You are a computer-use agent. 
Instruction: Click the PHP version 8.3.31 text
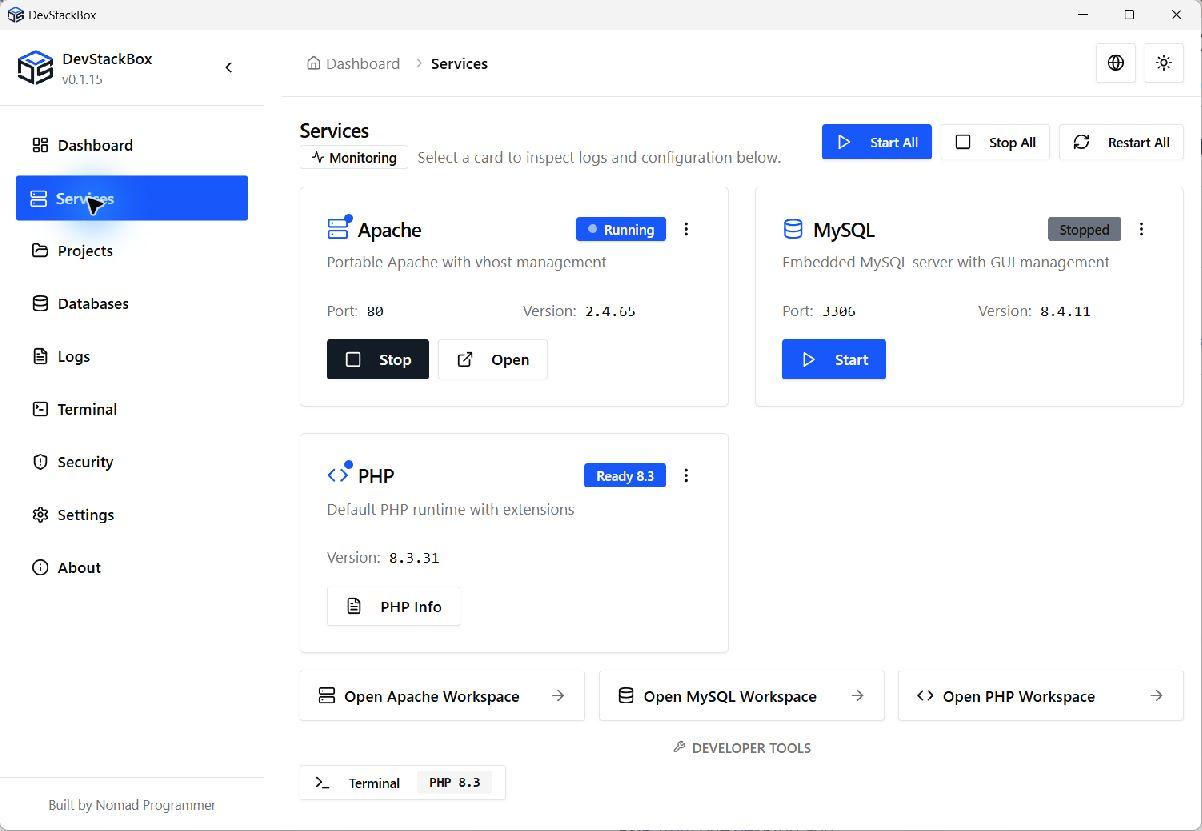[414, 558]
